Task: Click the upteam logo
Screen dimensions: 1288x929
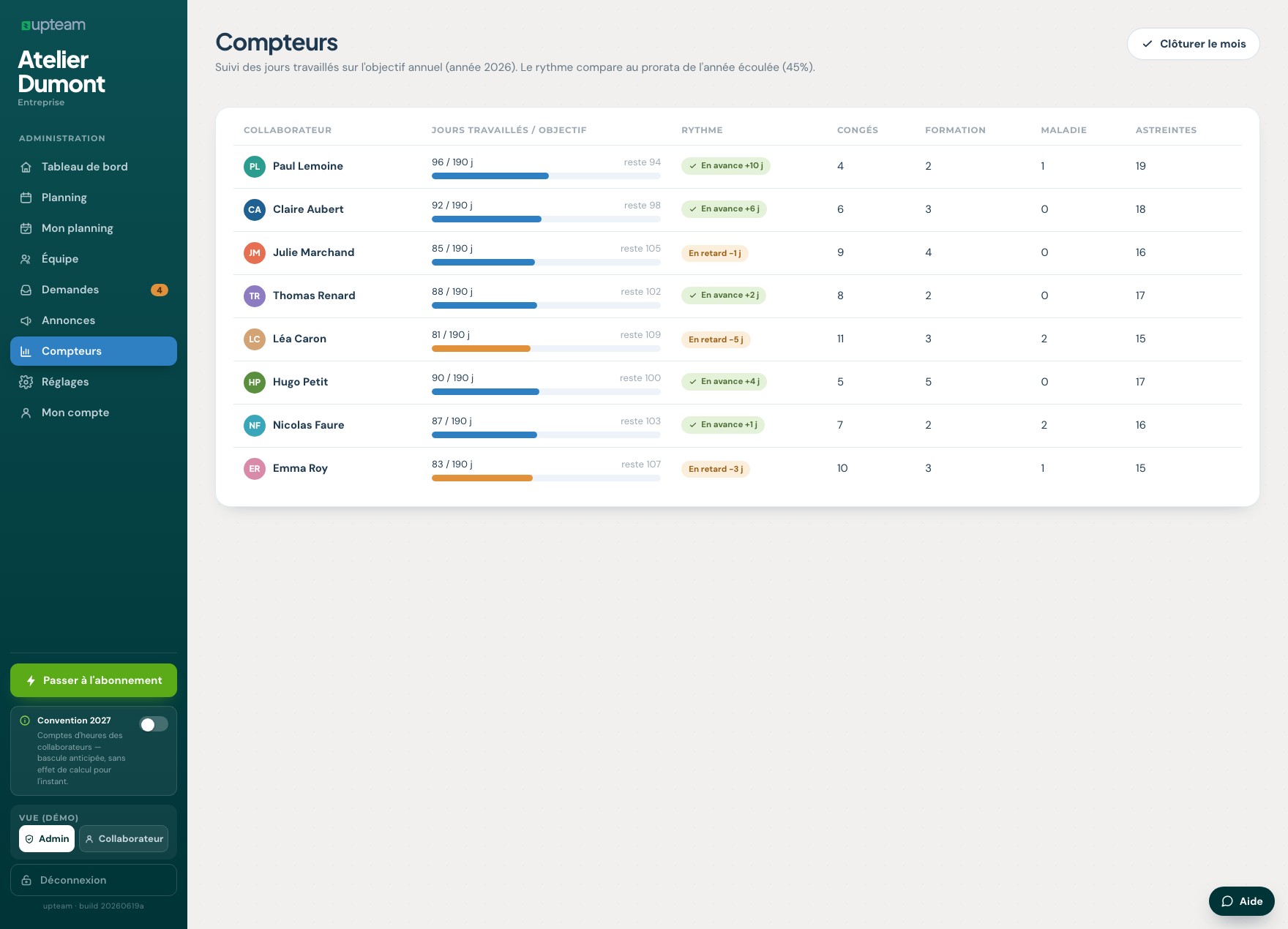Action: pos(53,26)
